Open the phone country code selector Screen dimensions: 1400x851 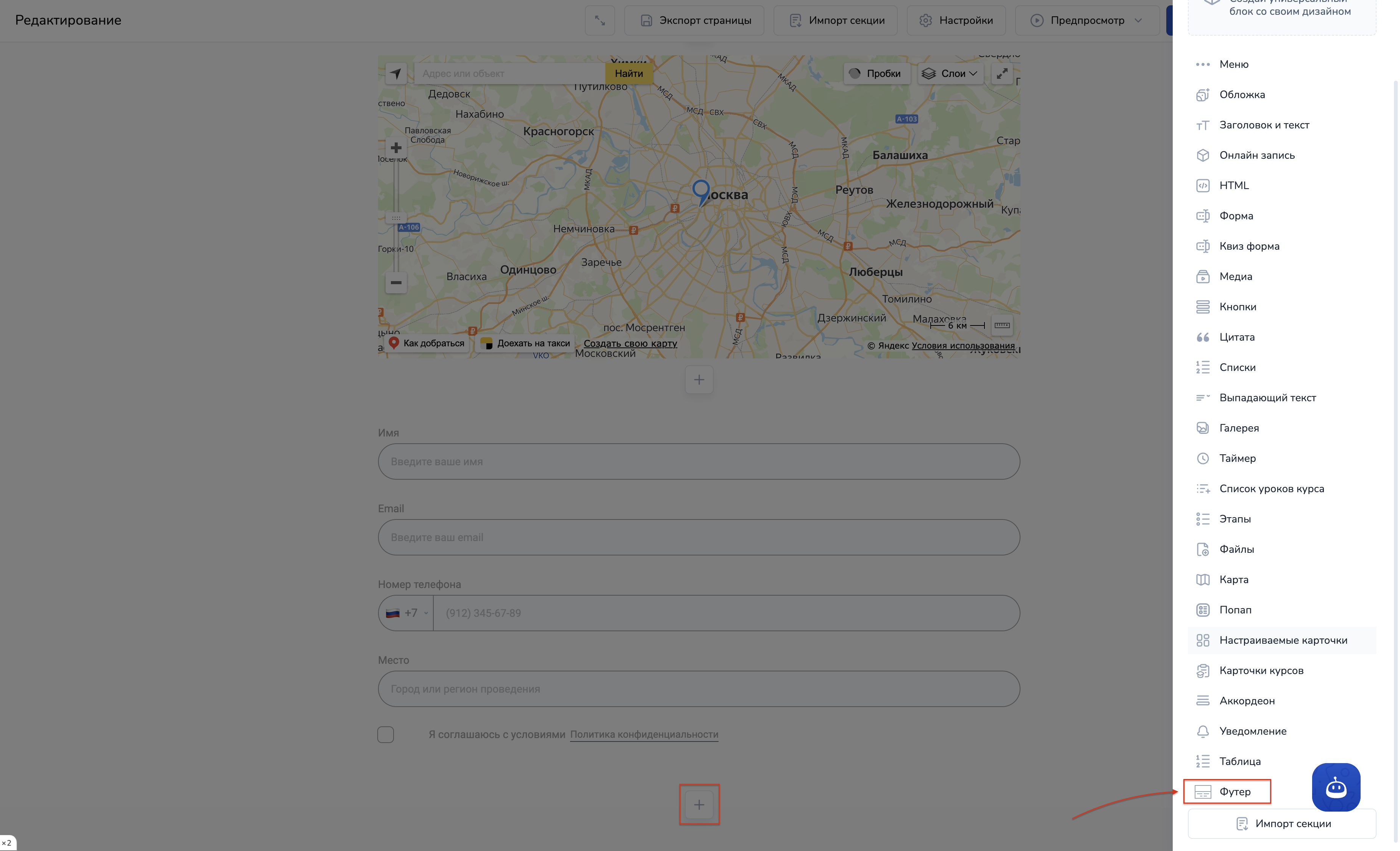point(406,613)
